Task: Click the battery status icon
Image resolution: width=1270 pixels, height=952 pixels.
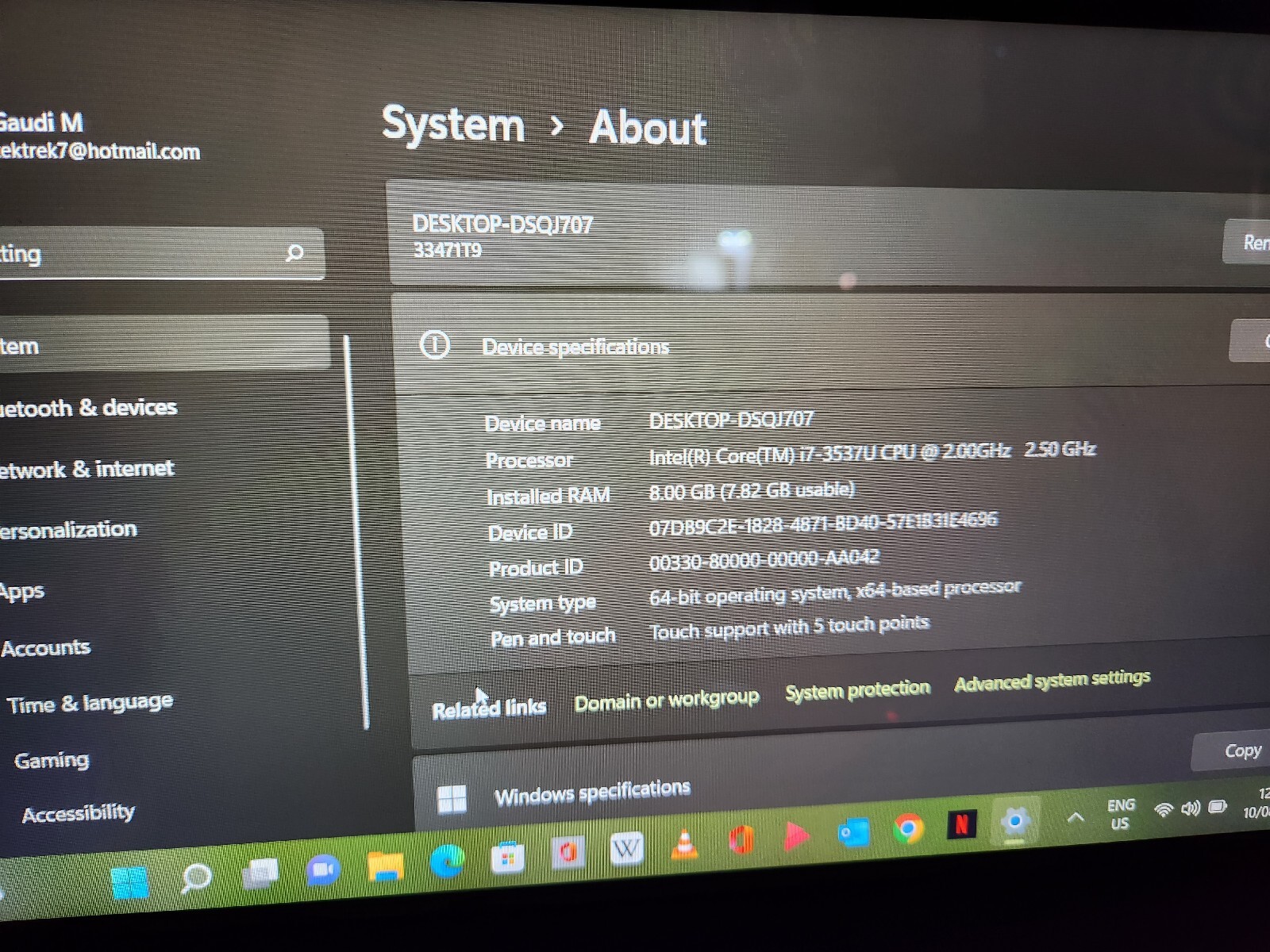Action: point(1218,807)
